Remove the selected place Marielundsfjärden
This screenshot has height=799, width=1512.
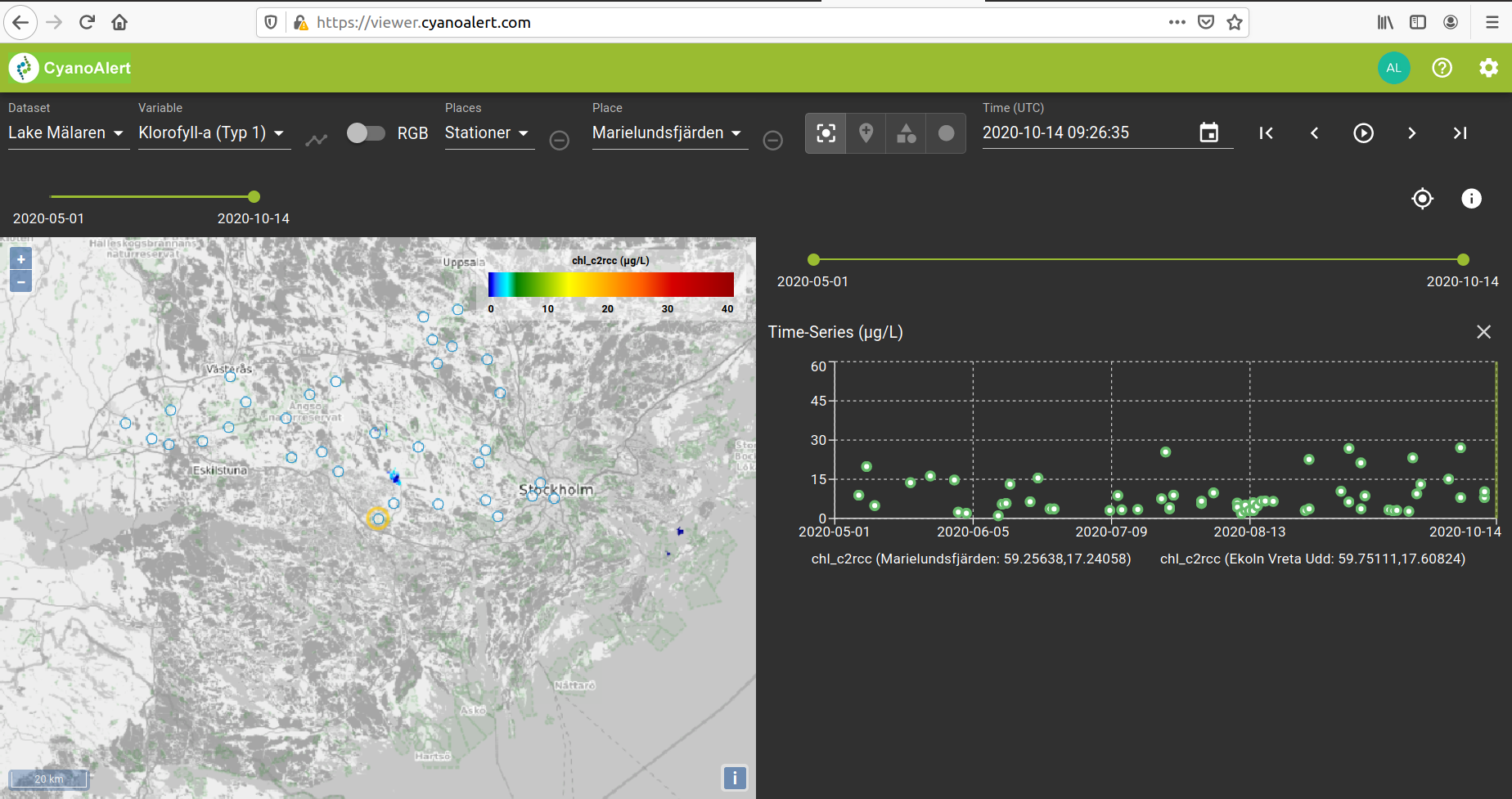772,141
